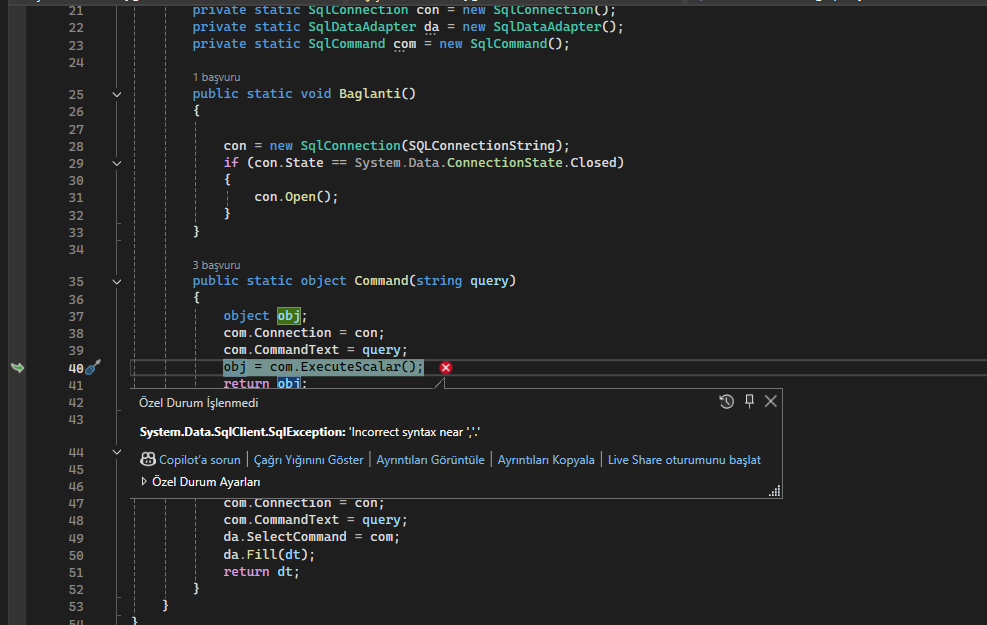
Task: Collapse the if block at line 29
Action: coord(116,163)
